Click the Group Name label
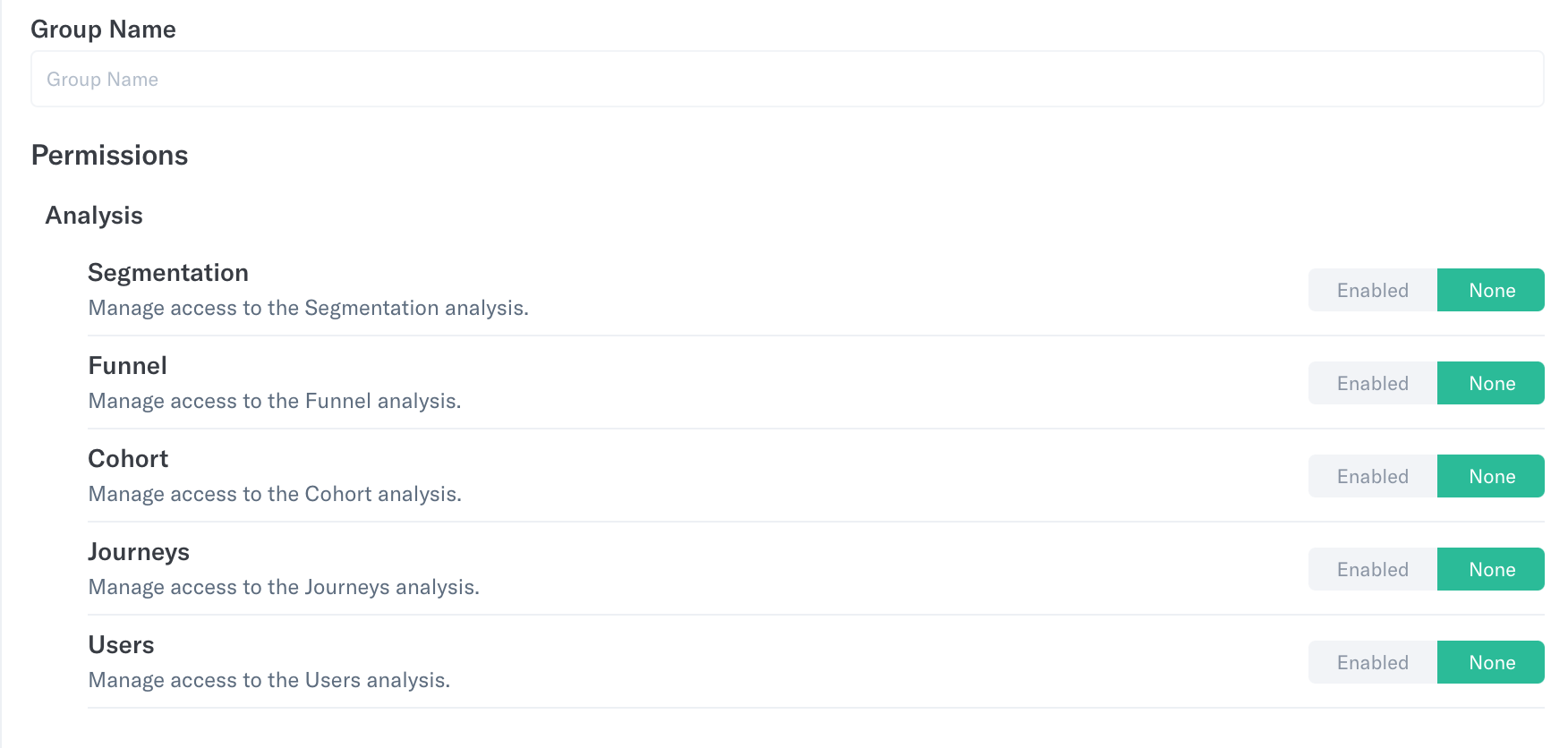 (x=103, y=30)
